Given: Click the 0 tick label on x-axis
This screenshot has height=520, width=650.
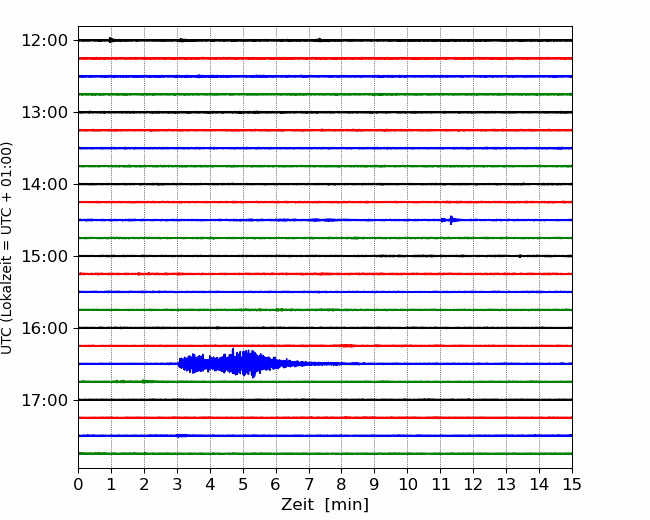Looking at the screenshot, I should click(x=78, y=484).
